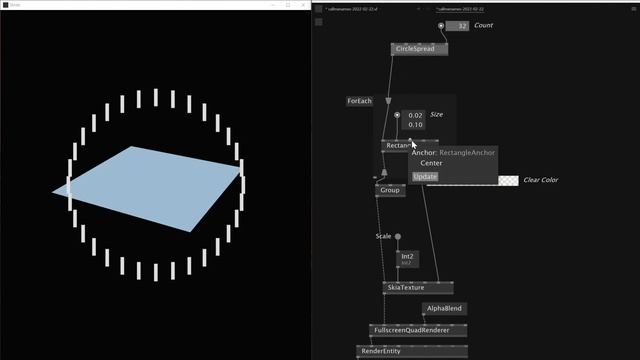Viewport: 640px width, 360px height.
Task: Open the Clear Color checkered swatch
Action: tap(509, 180)
